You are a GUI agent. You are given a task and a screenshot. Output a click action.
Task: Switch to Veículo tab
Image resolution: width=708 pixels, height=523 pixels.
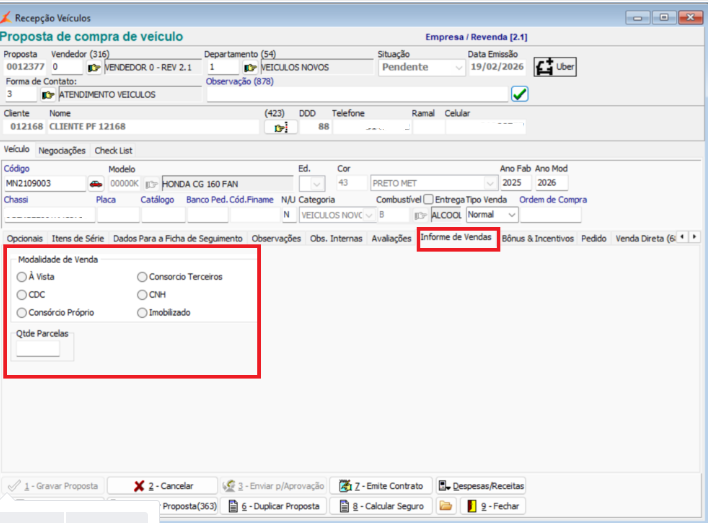17,149
